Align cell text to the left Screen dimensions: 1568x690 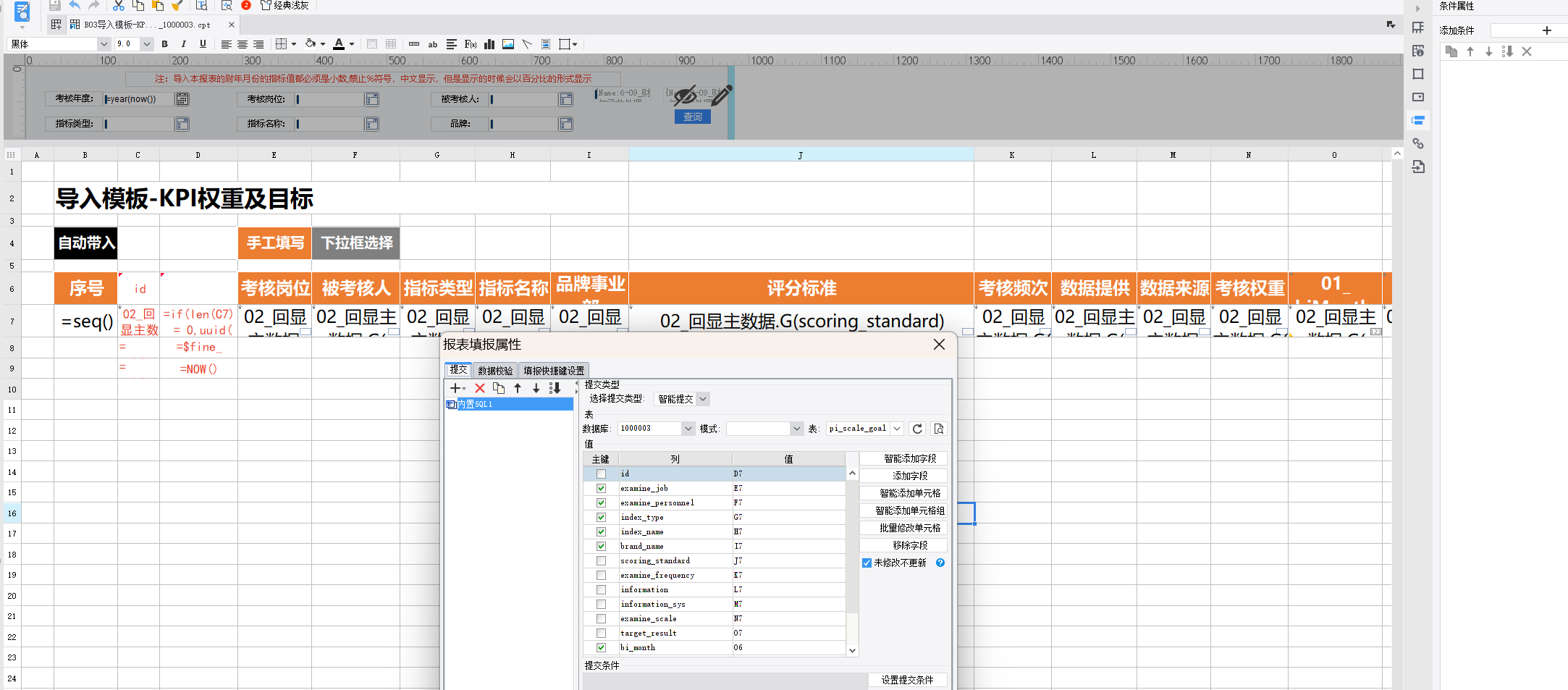click(226, 44)
